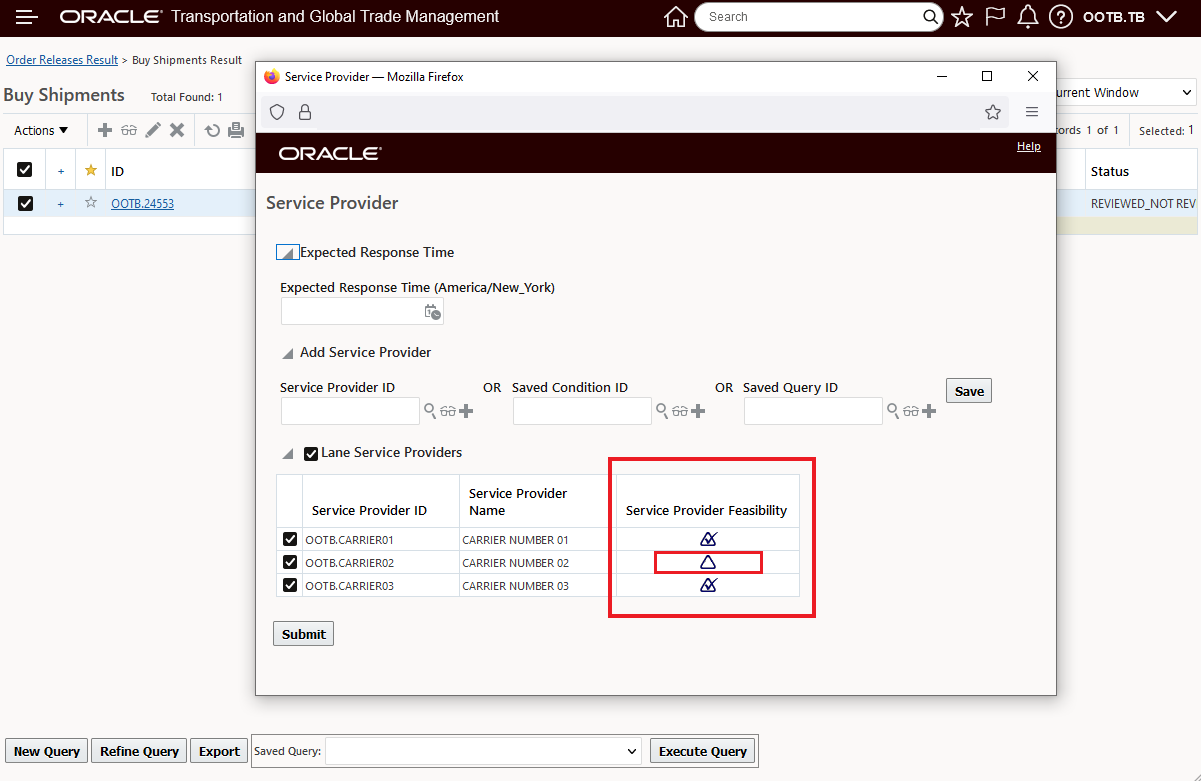Add new Saved Condition ID with plus
The image size is (1201, 781).
pos(698,411)
